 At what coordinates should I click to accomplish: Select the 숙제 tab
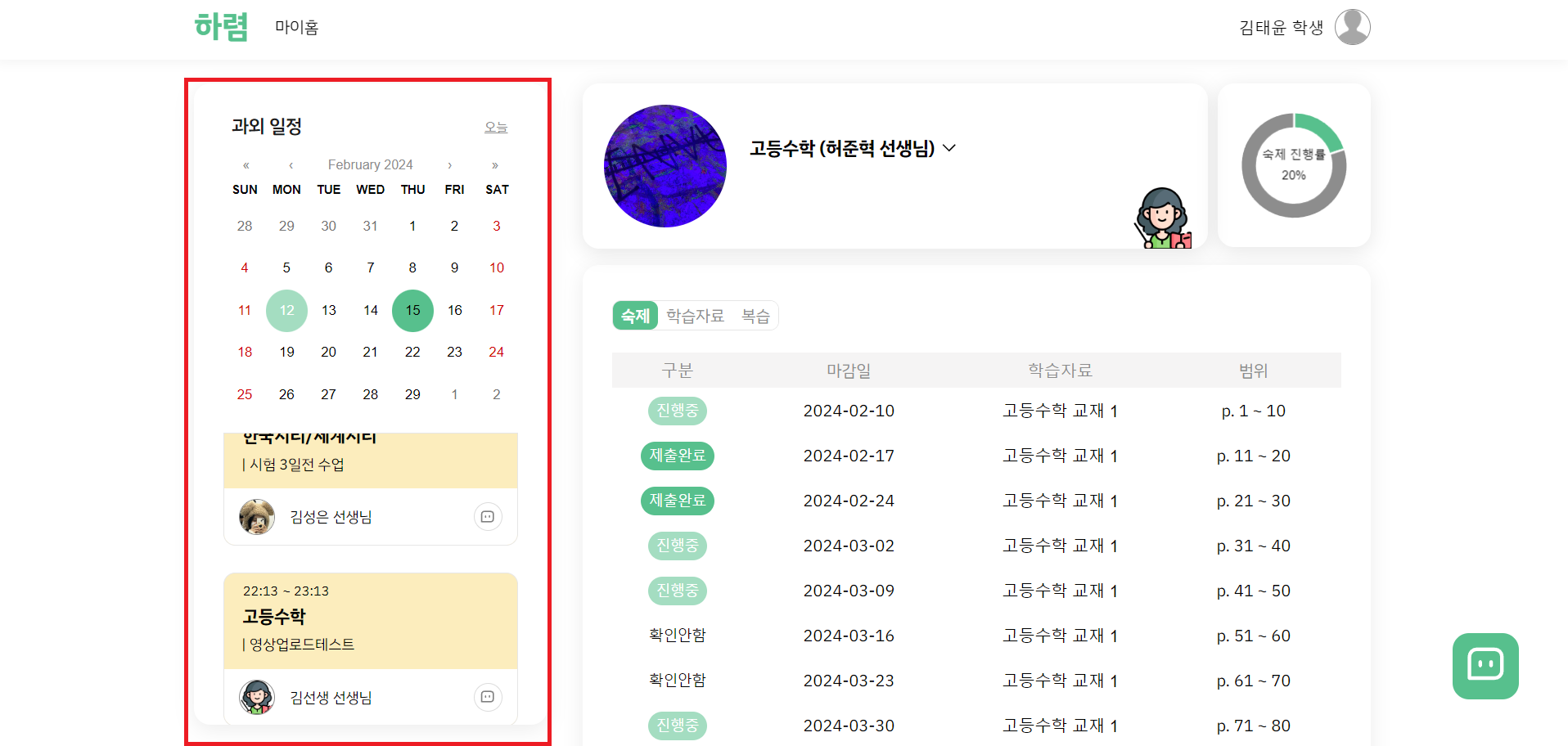click(635, 316)
